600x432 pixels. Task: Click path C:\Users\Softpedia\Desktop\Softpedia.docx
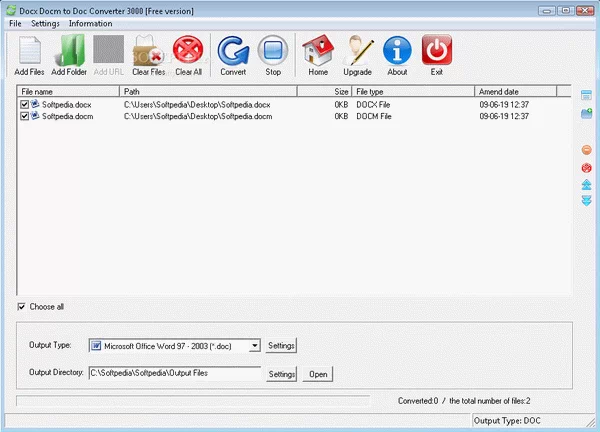pyautogui.click(x=197, y=105)
